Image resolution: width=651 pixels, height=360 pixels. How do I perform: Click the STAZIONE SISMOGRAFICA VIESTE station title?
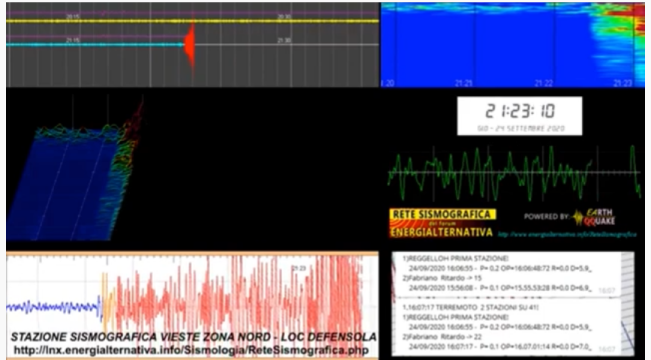coord(193,337)
